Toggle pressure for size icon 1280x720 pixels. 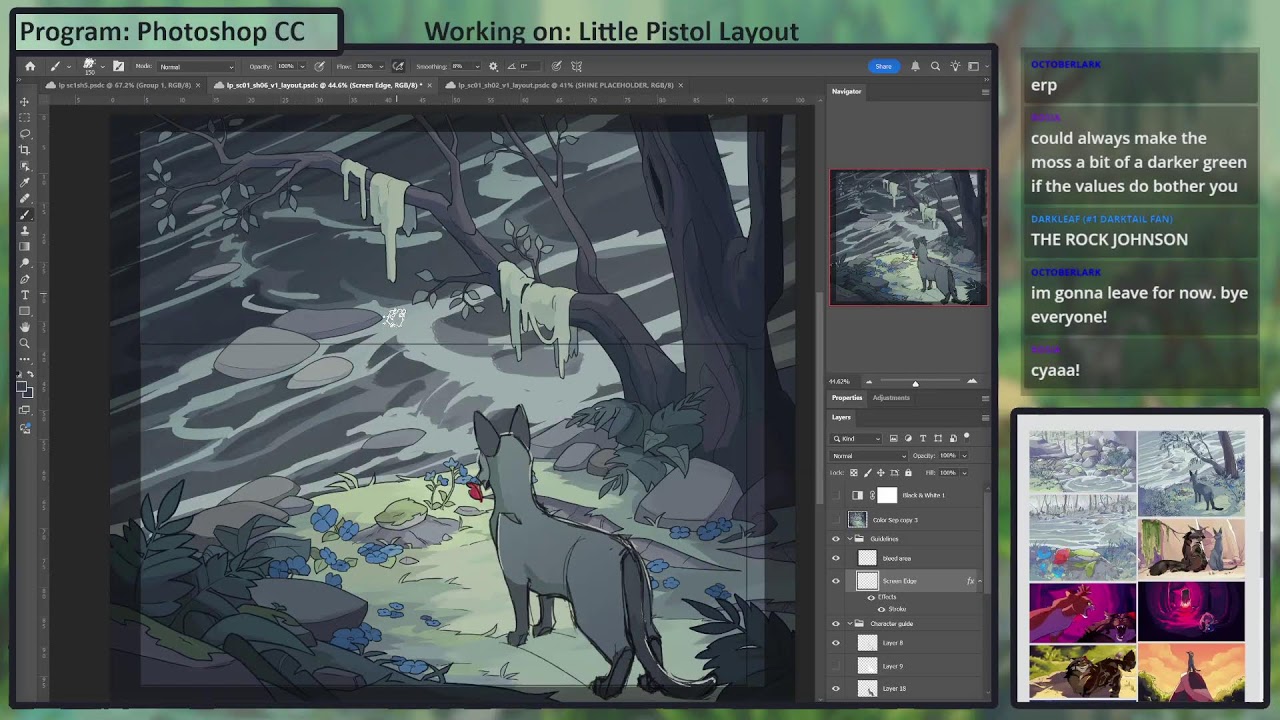[556, 66]
